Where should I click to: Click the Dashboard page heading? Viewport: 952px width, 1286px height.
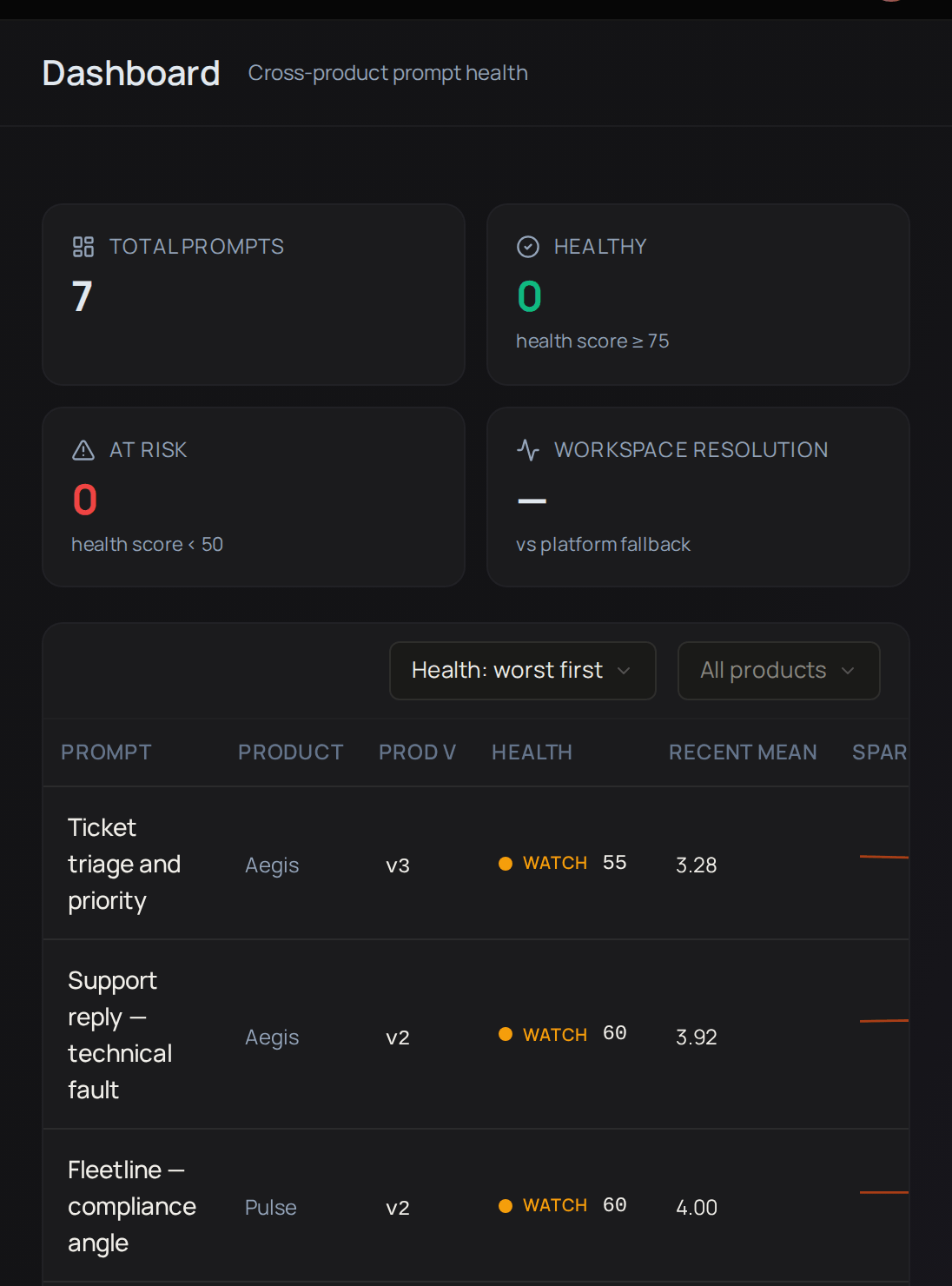click(131, 73)
